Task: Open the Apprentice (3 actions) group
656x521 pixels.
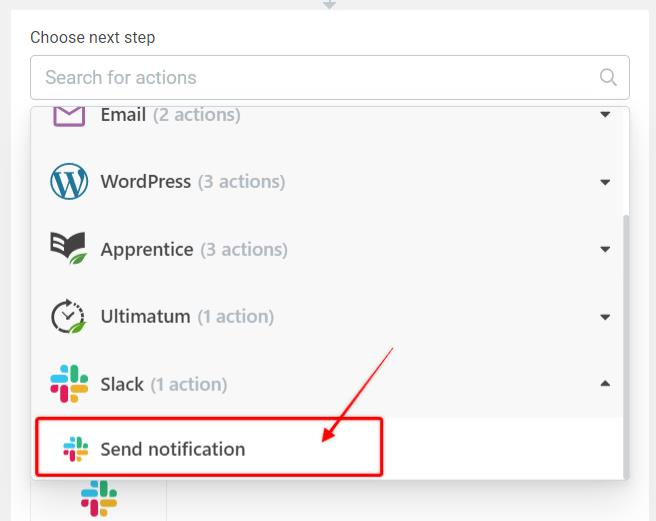Action: pyautogui.click(x=193, y=249)
